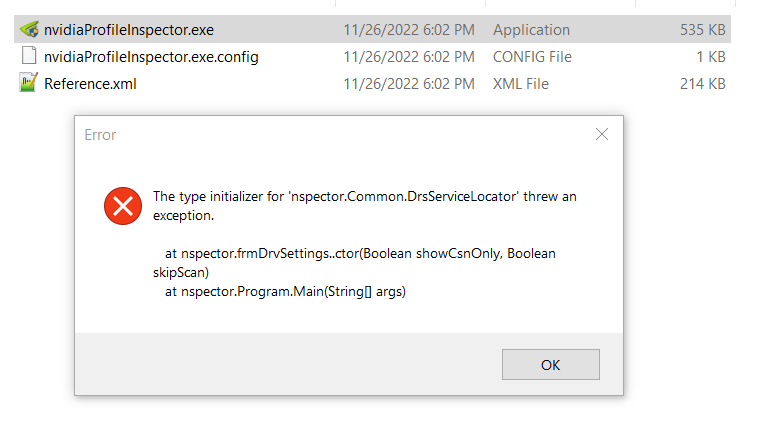The image size is (771, 435).
Task: Click the type initializer exception message text
Action: [364, 206]
